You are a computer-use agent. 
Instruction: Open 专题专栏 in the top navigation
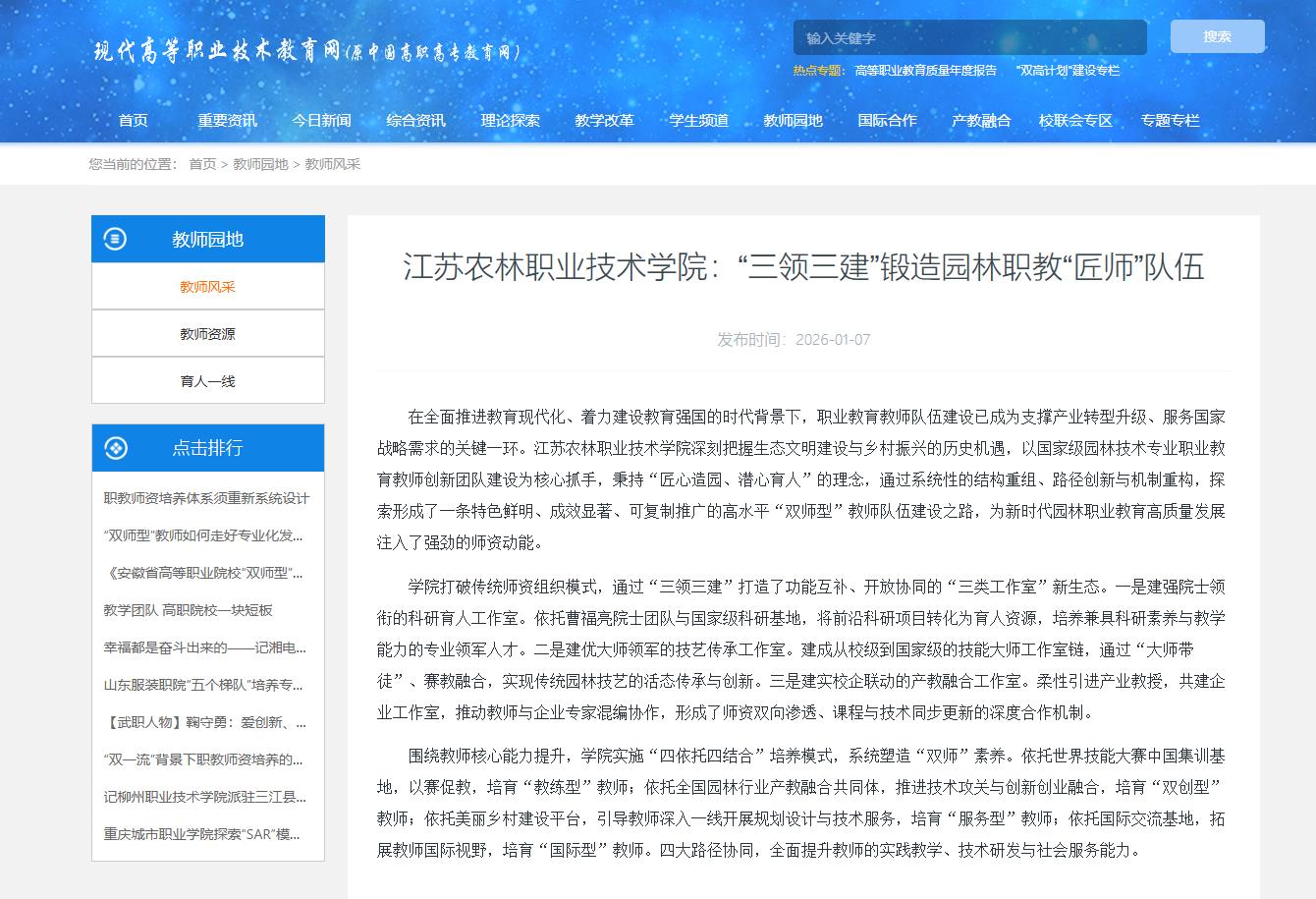click(1170, 120)
